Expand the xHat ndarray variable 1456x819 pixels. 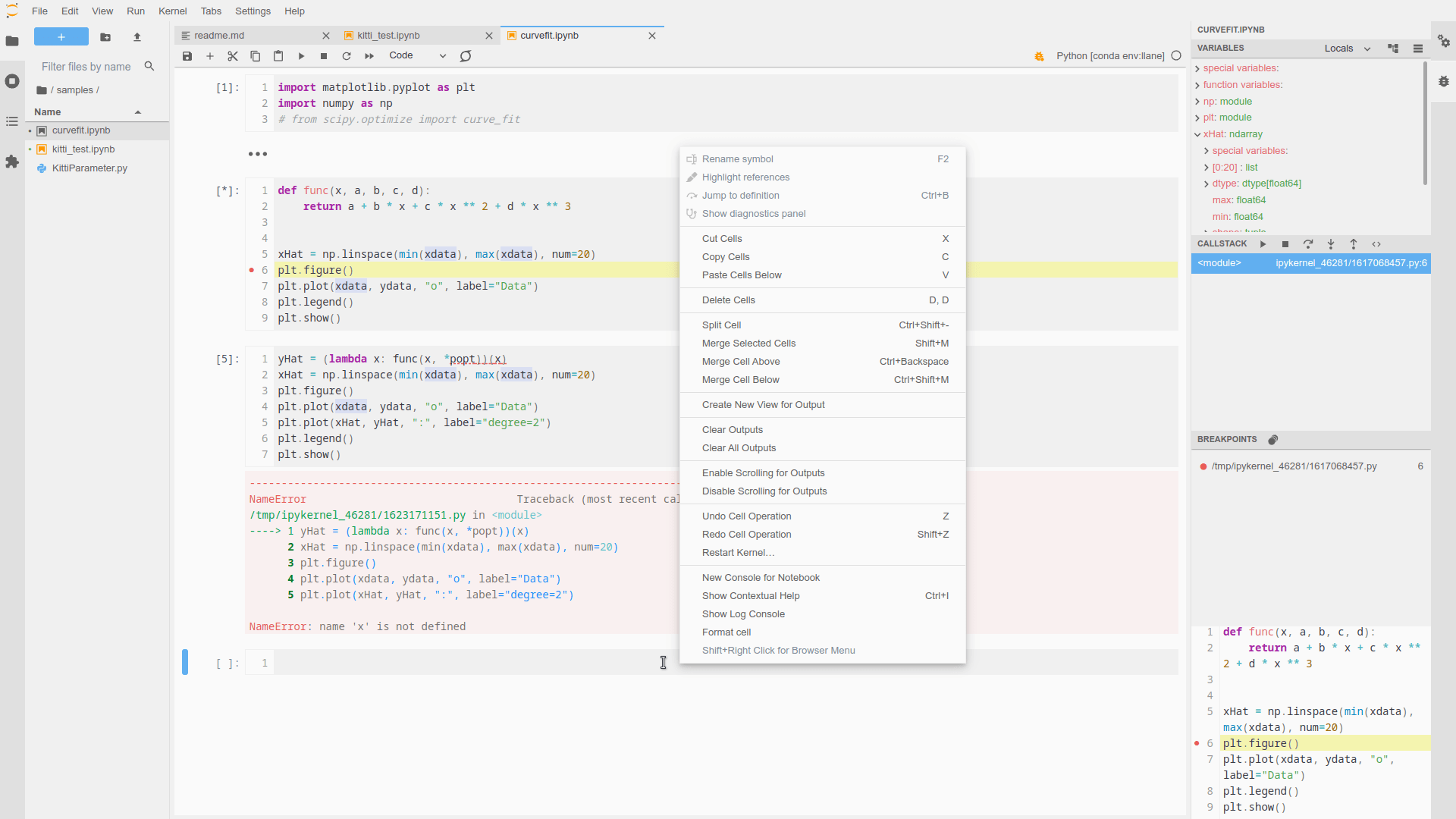tap(1199, 134)
